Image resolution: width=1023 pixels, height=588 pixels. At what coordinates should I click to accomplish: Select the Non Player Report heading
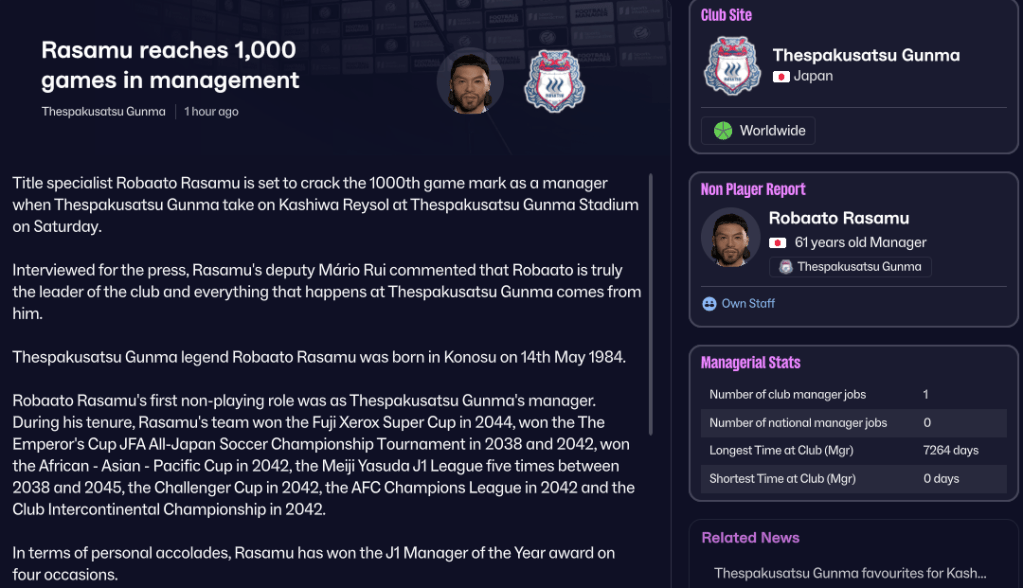(753, 189)
